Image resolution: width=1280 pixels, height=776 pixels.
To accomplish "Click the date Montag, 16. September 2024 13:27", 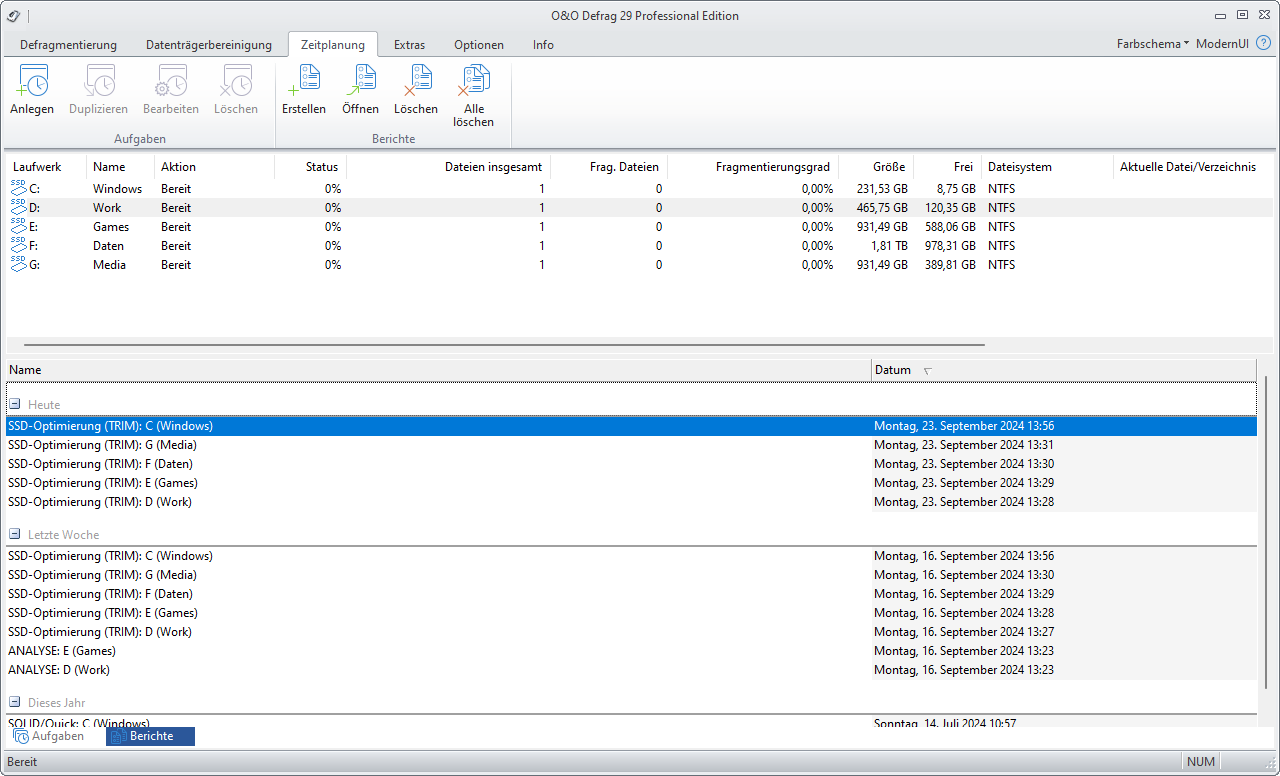I will [964, 632].
